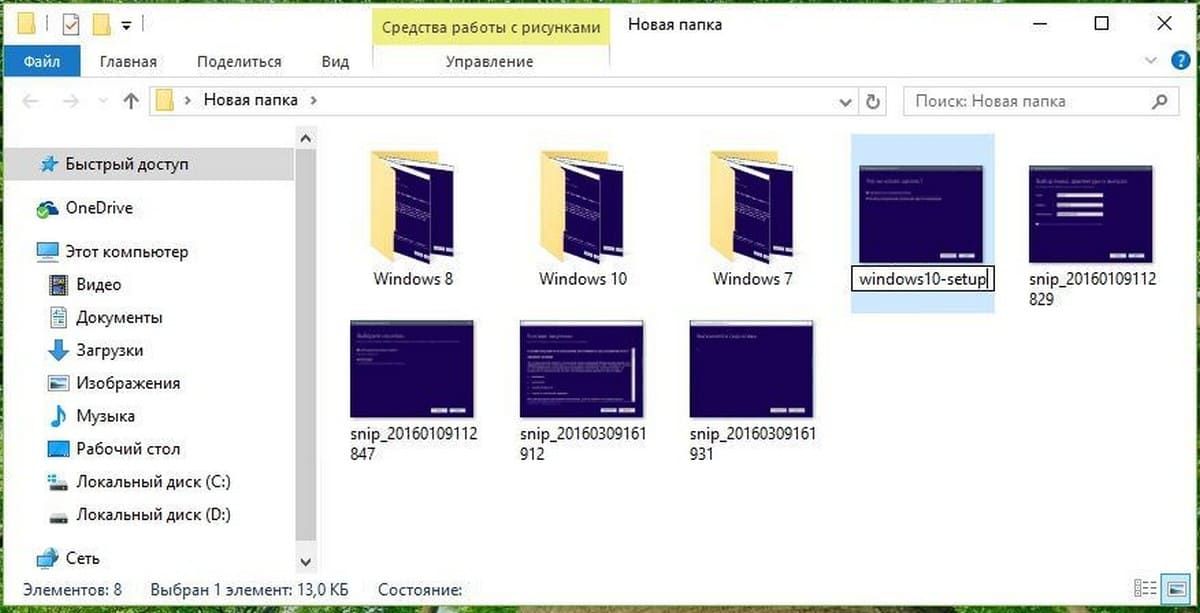The image size is (1200, 613).
Task: Expand the ribbon with the chevron
Action: tap(1153, 61)
